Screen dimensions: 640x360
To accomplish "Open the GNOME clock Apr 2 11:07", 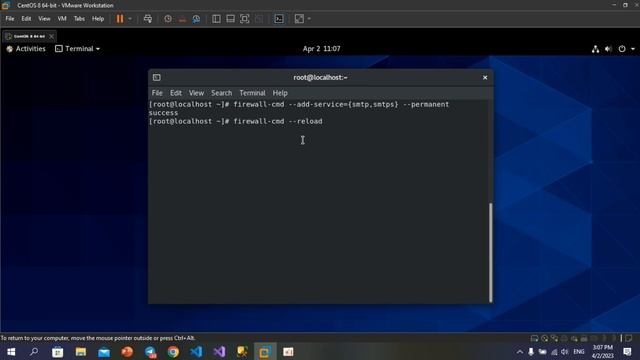I will click(x=321, y=49).
